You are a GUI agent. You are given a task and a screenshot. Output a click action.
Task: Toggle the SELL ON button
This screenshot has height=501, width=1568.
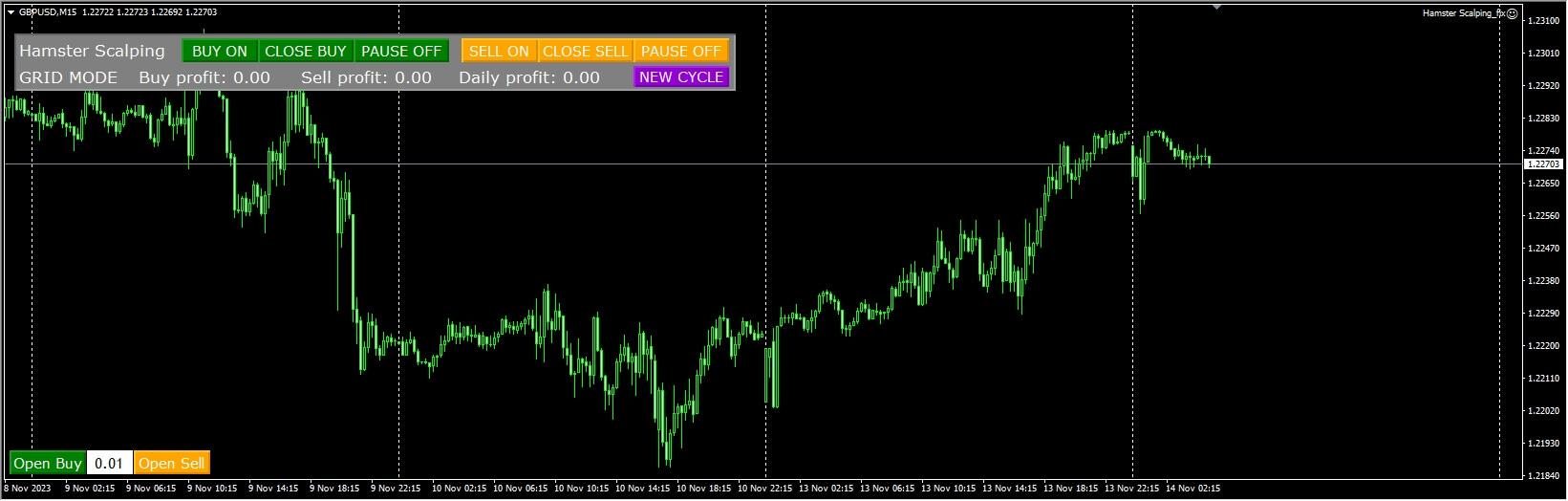tap(499, 52)
